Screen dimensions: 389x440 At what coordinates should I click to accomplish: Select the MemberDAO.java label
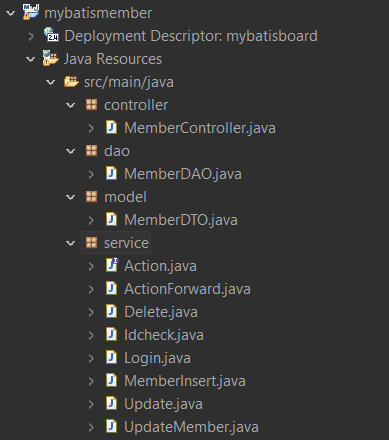[183, 174]
